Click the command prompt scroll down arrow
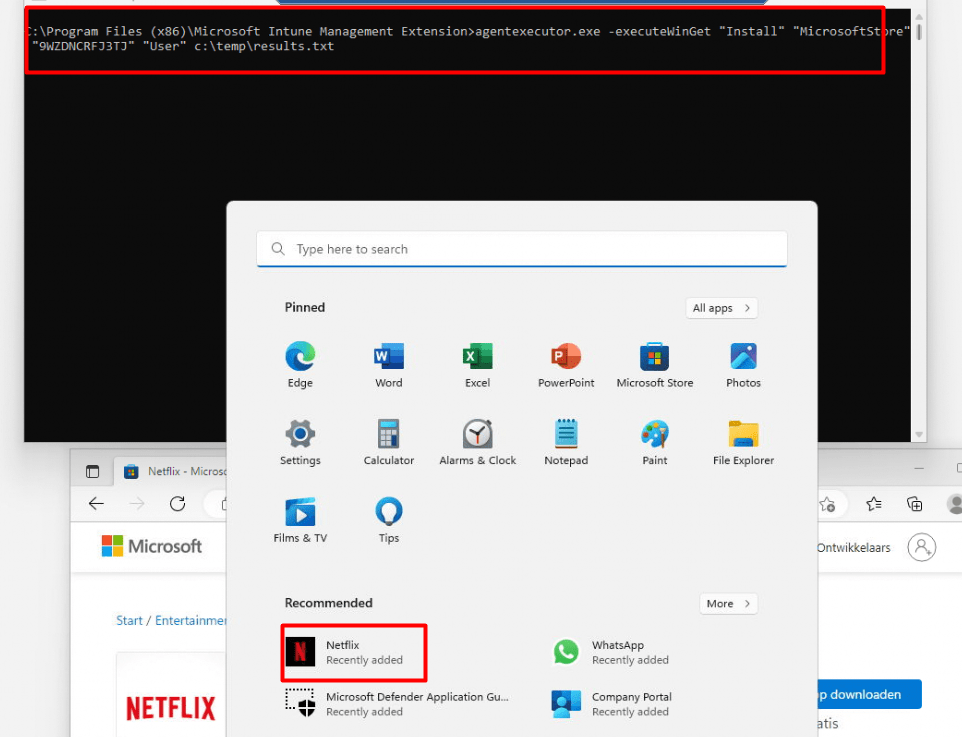Image resolution: width=962 pixels, height=737 pixels. (918, 434)
